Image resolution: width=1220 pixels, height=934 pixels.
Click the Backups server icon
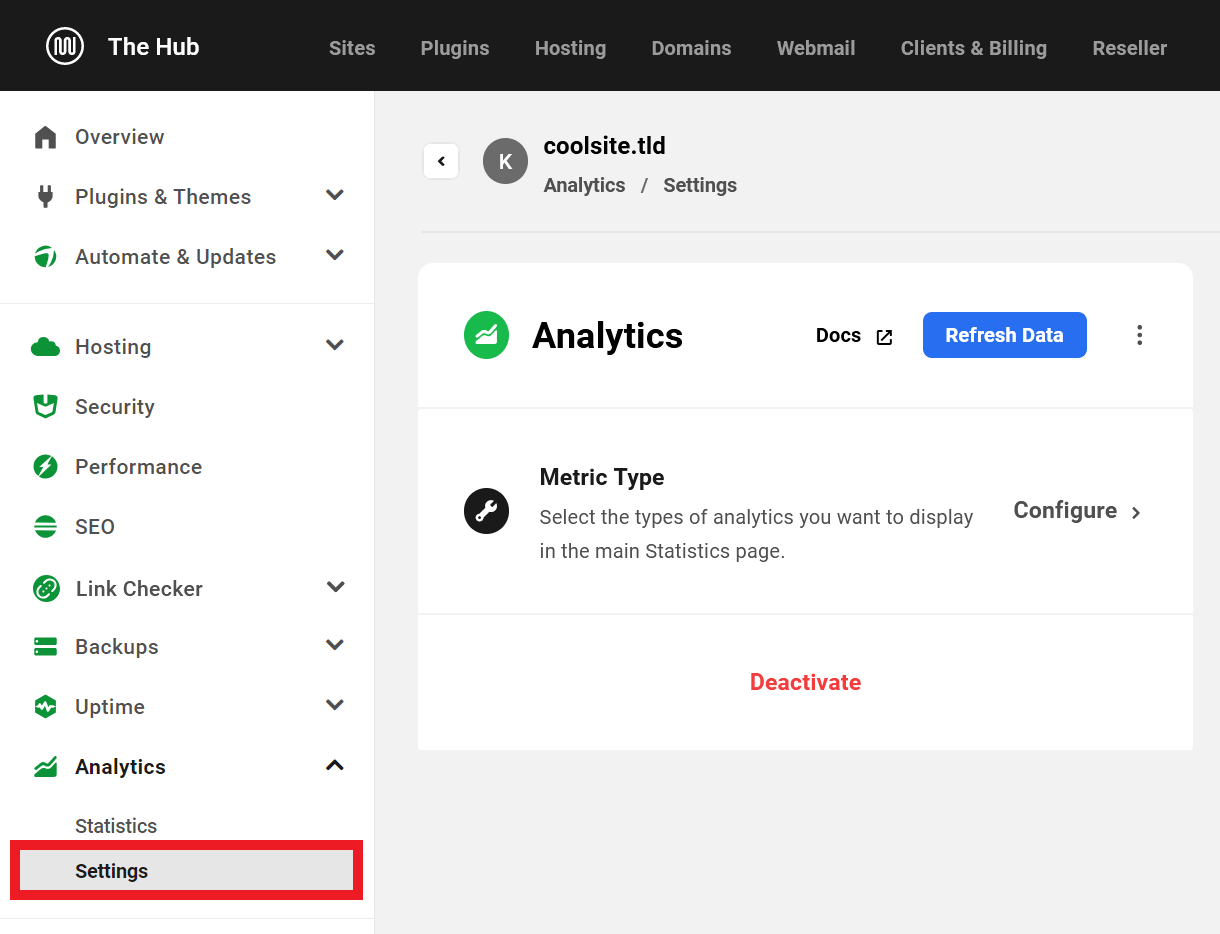tap(45, 647)
